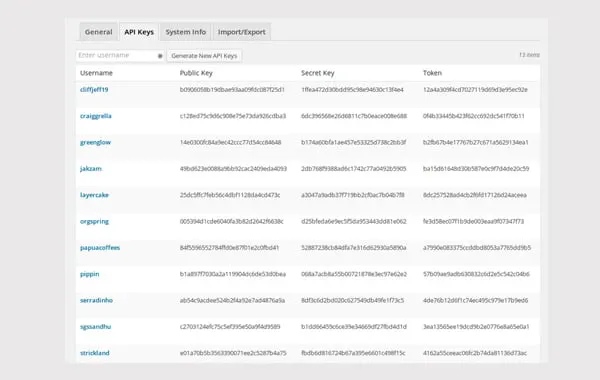Select orgspring's secret key value
Image resolution: width=600 pixels, height=380 pixels.
354,222
